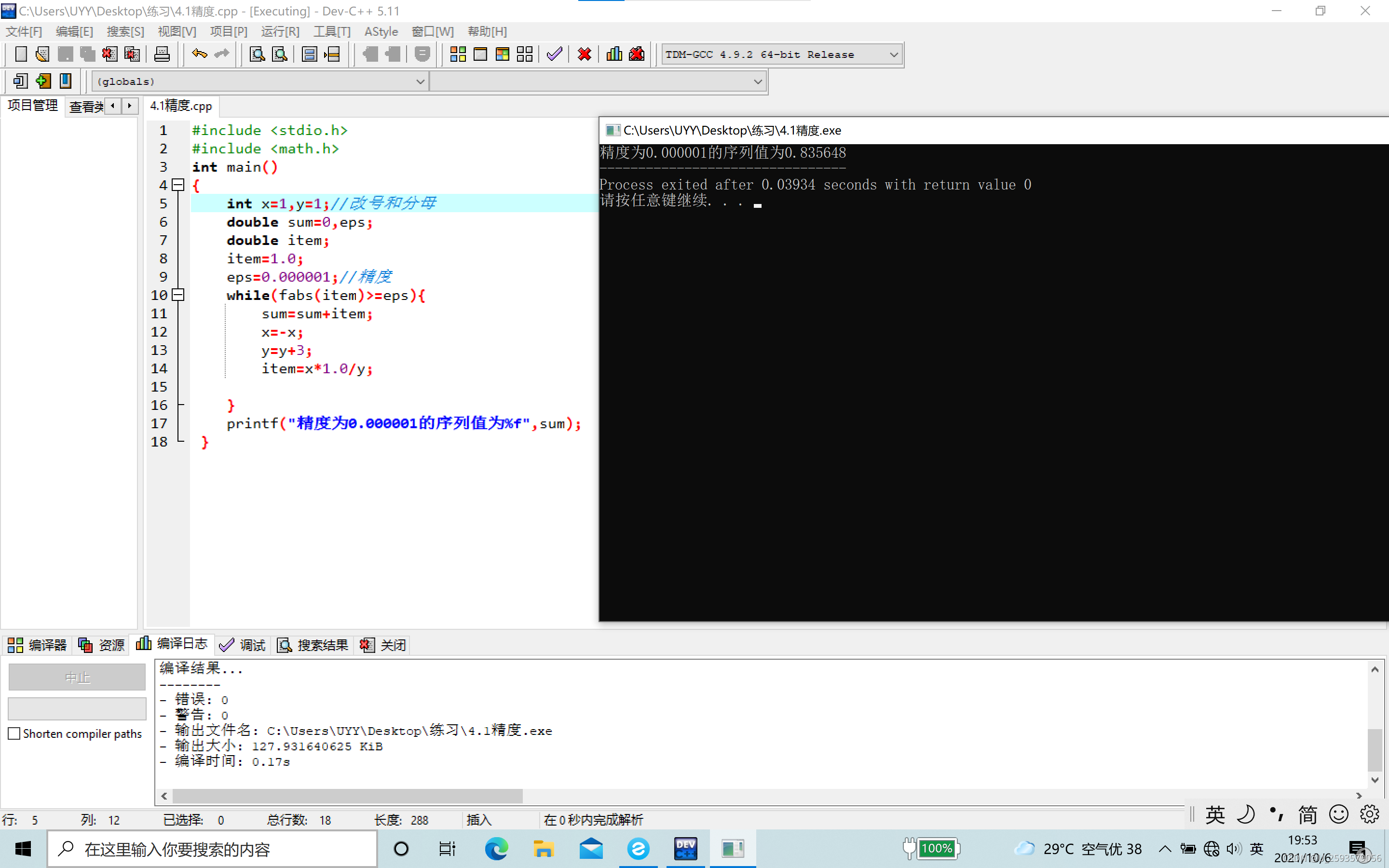The width and height of the screenshot is (1389, 868).
Task: Click the Go to function icon
Action: click(x=309, y=54)
